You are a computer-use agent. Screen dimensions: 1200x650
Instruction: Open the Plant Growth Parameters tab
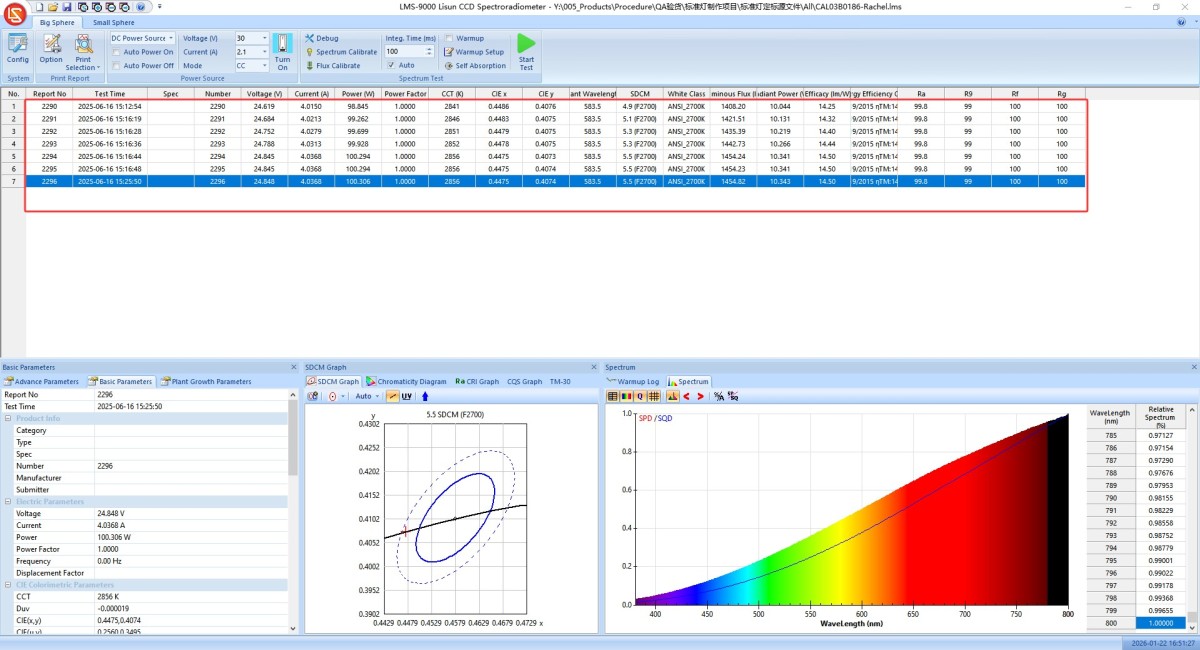207,381
